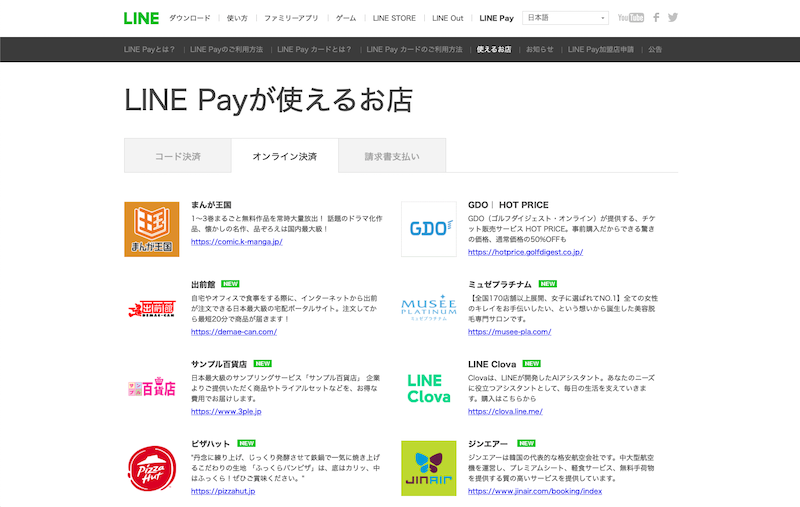The width and height of the screenshot is (800, 507).
Task: Open the Facebook icon link
Action: click(x=656, y=18)
